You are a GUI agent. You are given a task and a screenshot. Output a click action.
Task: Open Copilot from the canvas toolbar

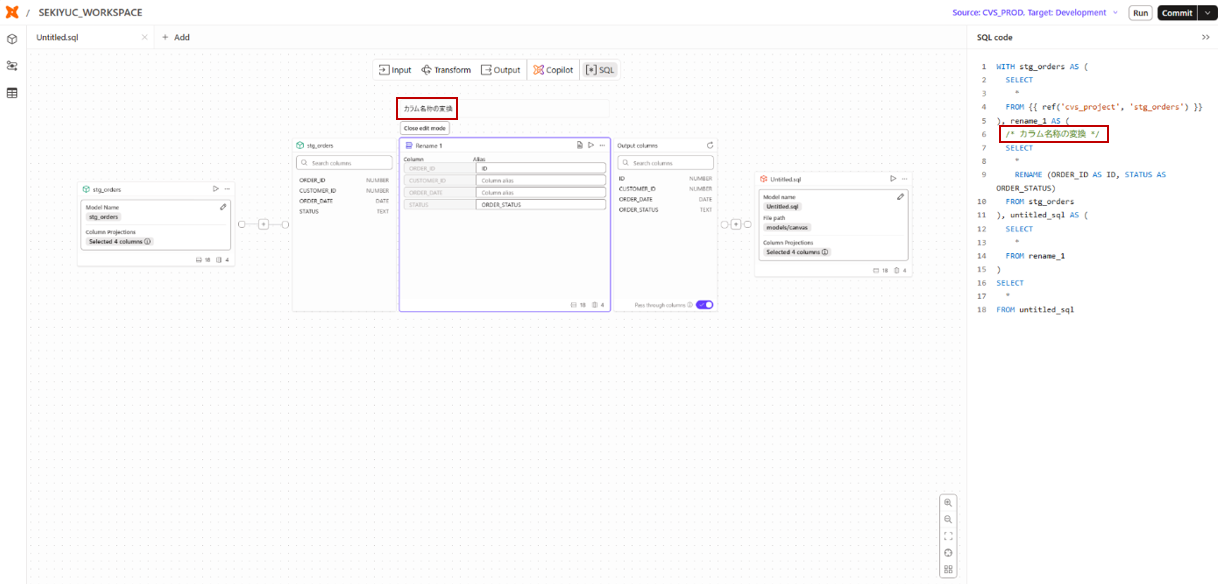[x=553, y=70]
